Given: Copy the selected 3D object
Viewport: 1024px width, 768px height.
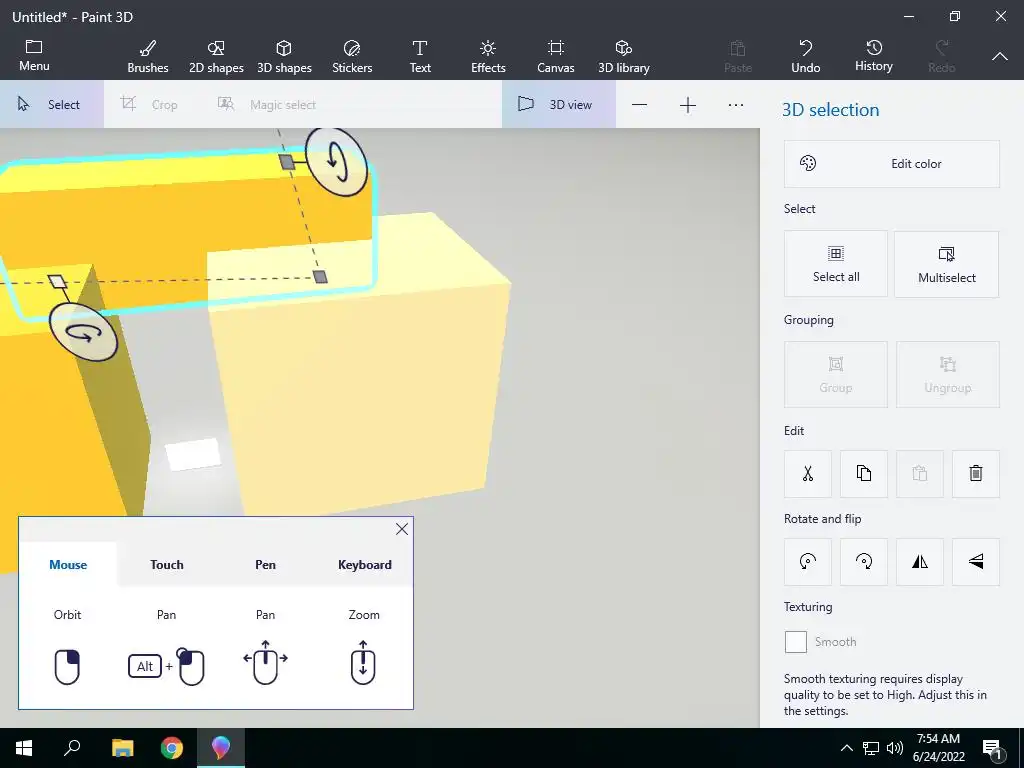Looking at the screenshot, I should 864,473.
